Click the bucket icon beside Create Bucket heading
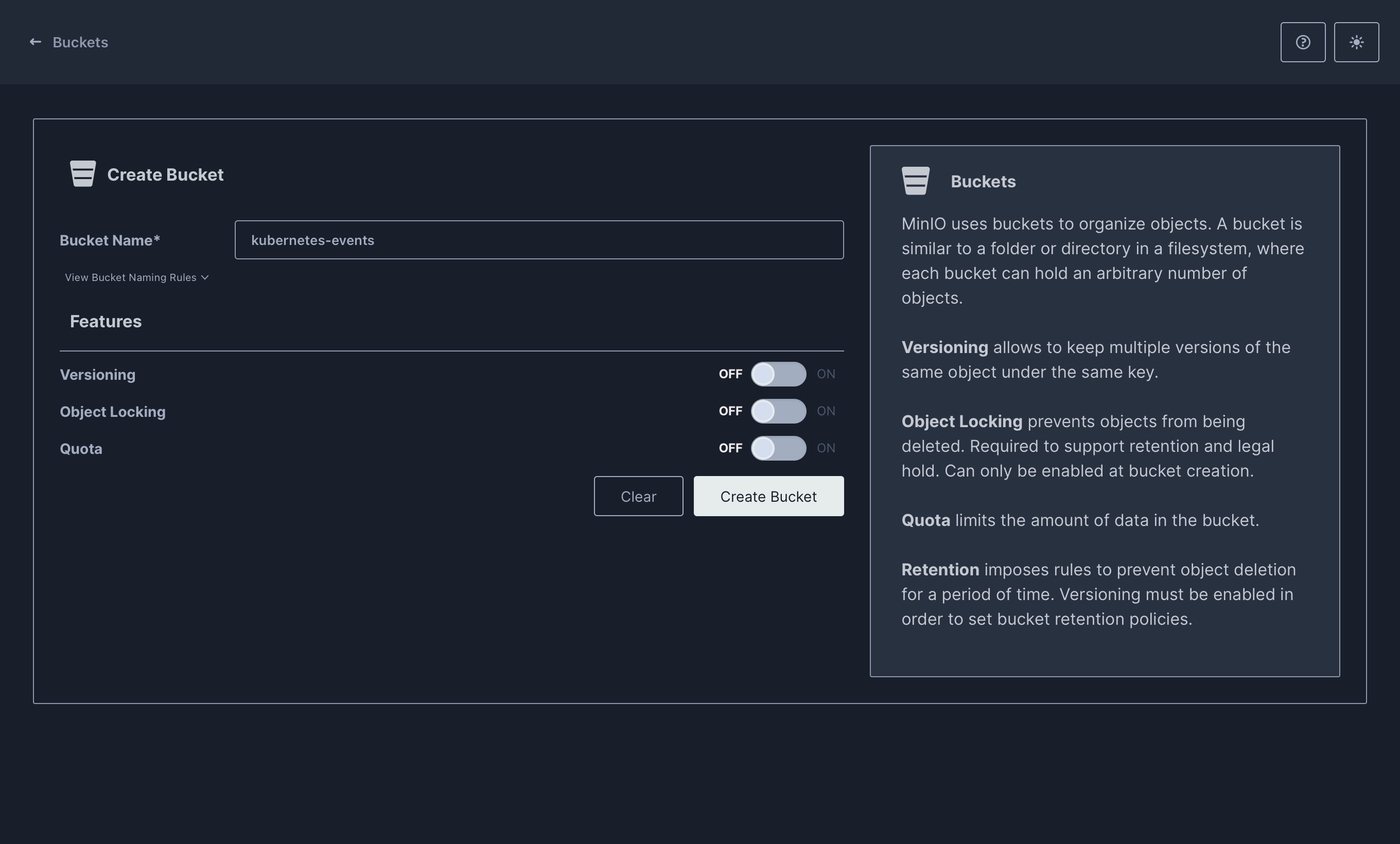 click(x=83, y=174)
